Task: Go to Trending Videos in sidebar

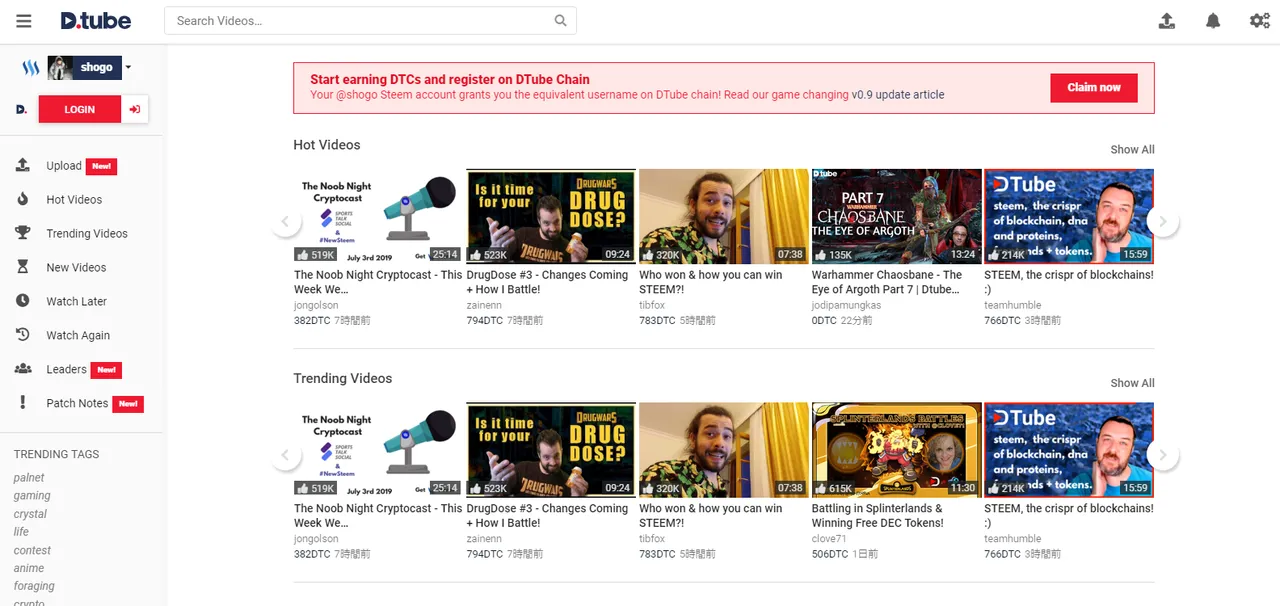Action: coord(87,234)
